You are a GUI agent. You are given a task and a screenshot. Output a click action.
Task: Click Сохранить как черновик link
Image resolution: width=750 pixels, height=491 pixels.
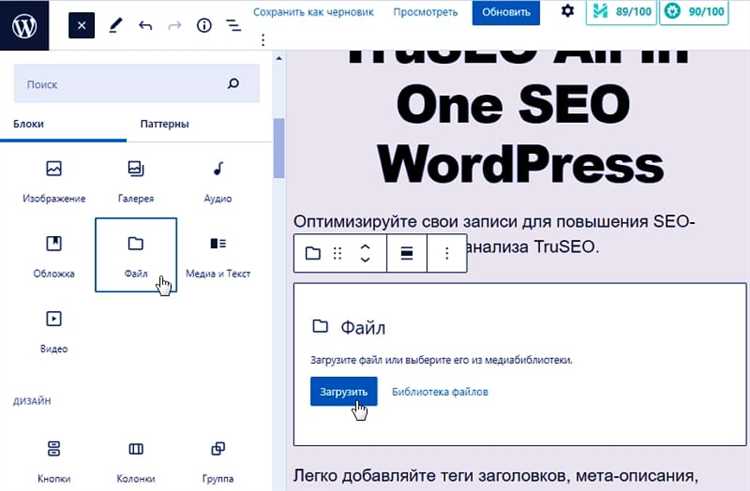coord(313,12)
